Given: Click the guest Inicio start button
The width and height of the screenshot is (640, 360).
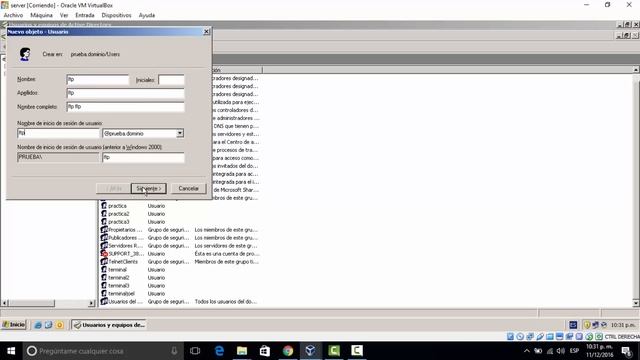Looking at the screenshot, I should (14, 325).
